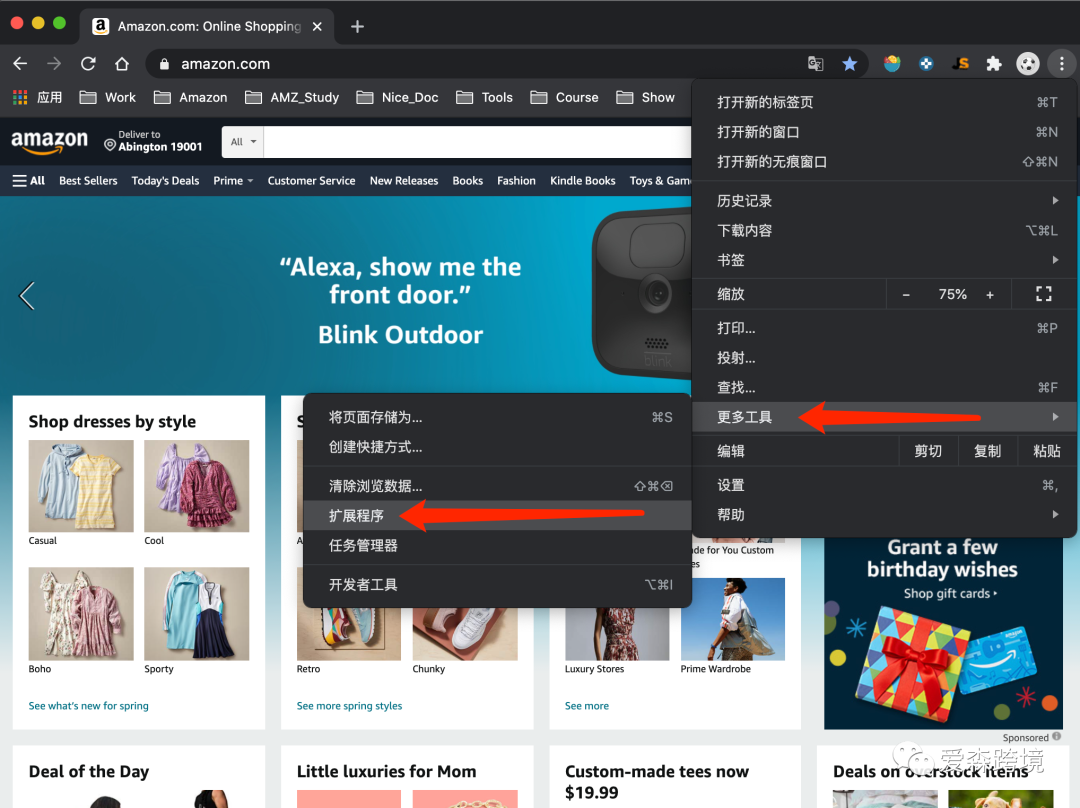Click the fullscreen icon beside zoom controls

point(1043,294)
